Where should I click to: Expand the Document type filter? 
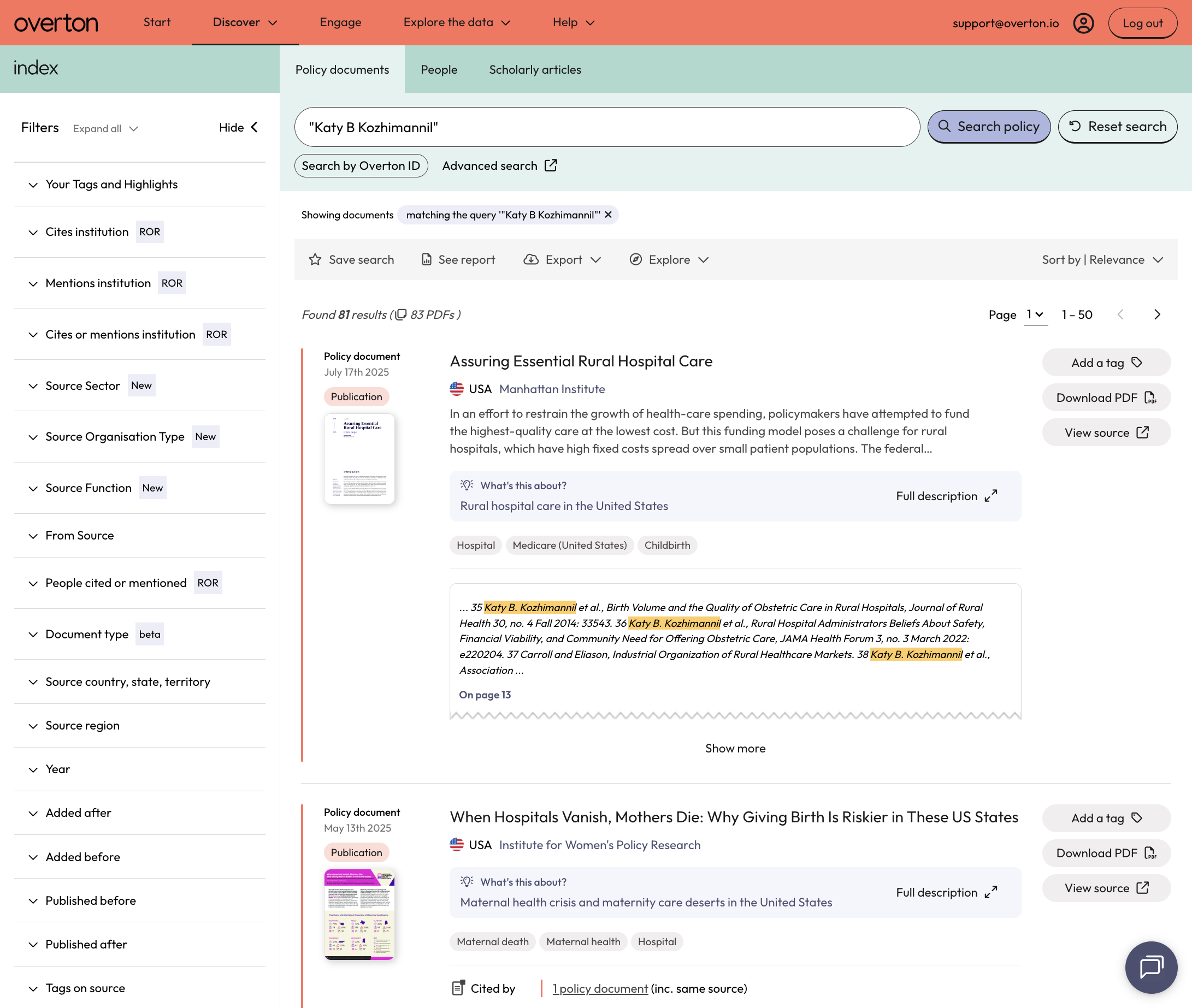click(x=139, y=634)
